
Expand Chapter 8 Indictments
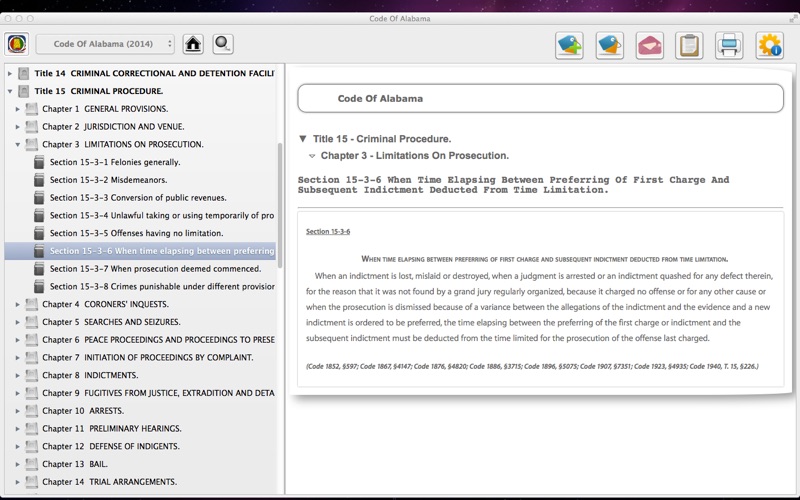tap(17, 376)
